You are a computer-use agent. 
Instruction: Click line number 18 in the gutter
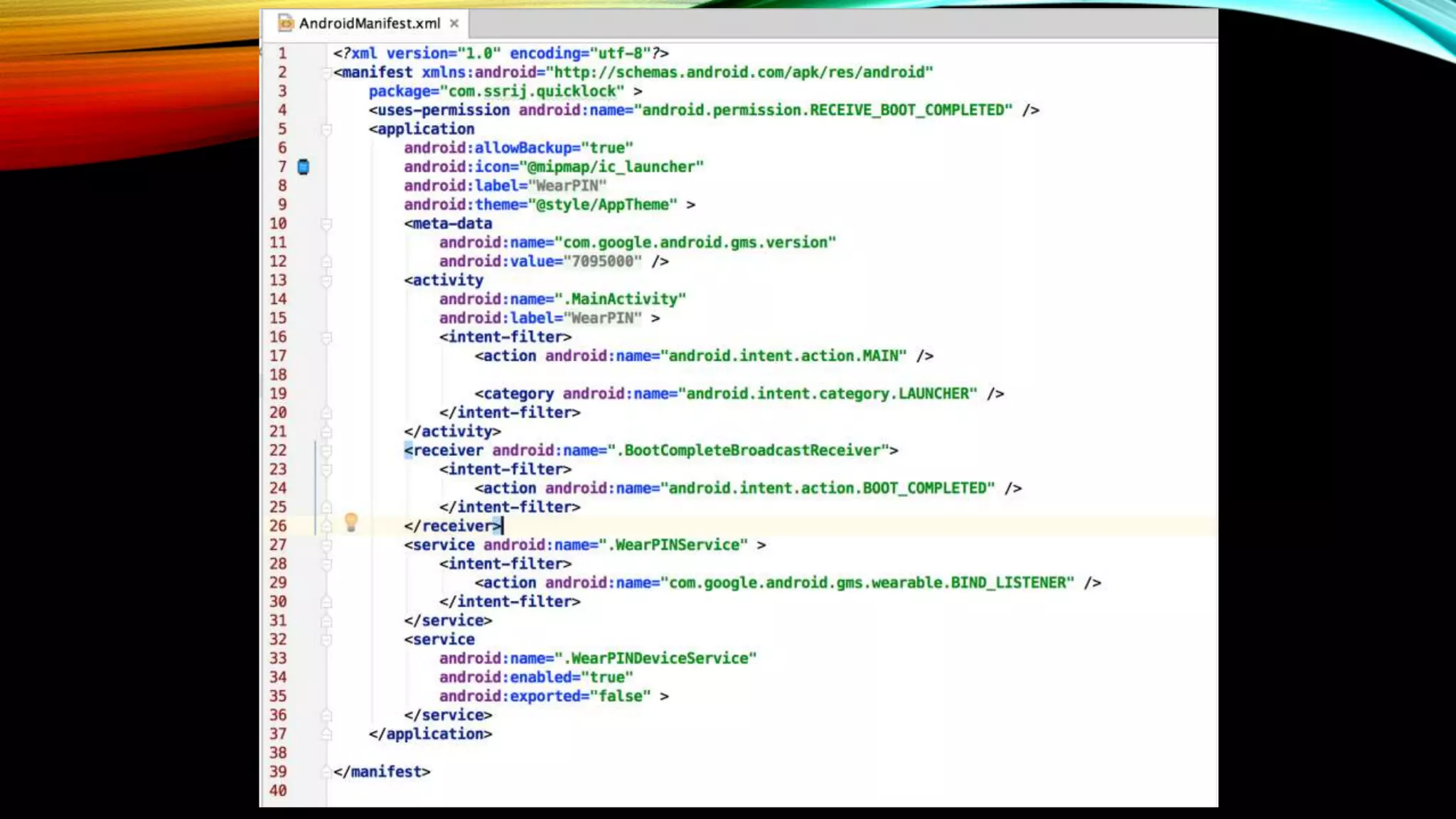[x=278, y=375]
